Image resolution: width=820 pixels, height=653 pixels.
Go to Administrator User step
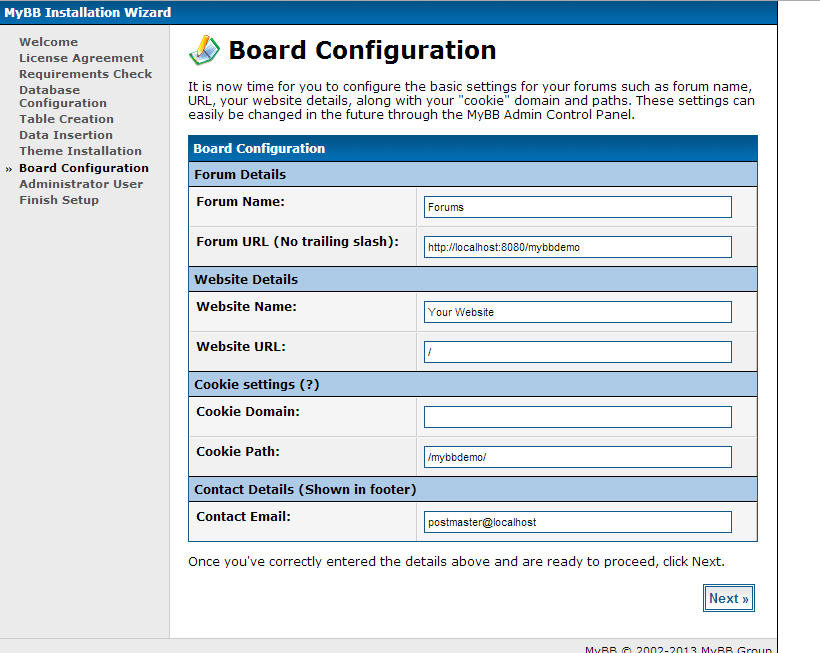tap(81, 184)
